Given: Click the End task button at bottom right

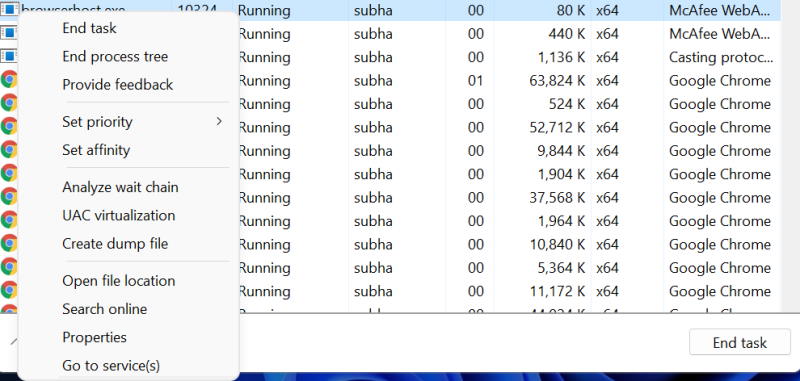Looking at the screenshot, I should (x=739, y=342).
